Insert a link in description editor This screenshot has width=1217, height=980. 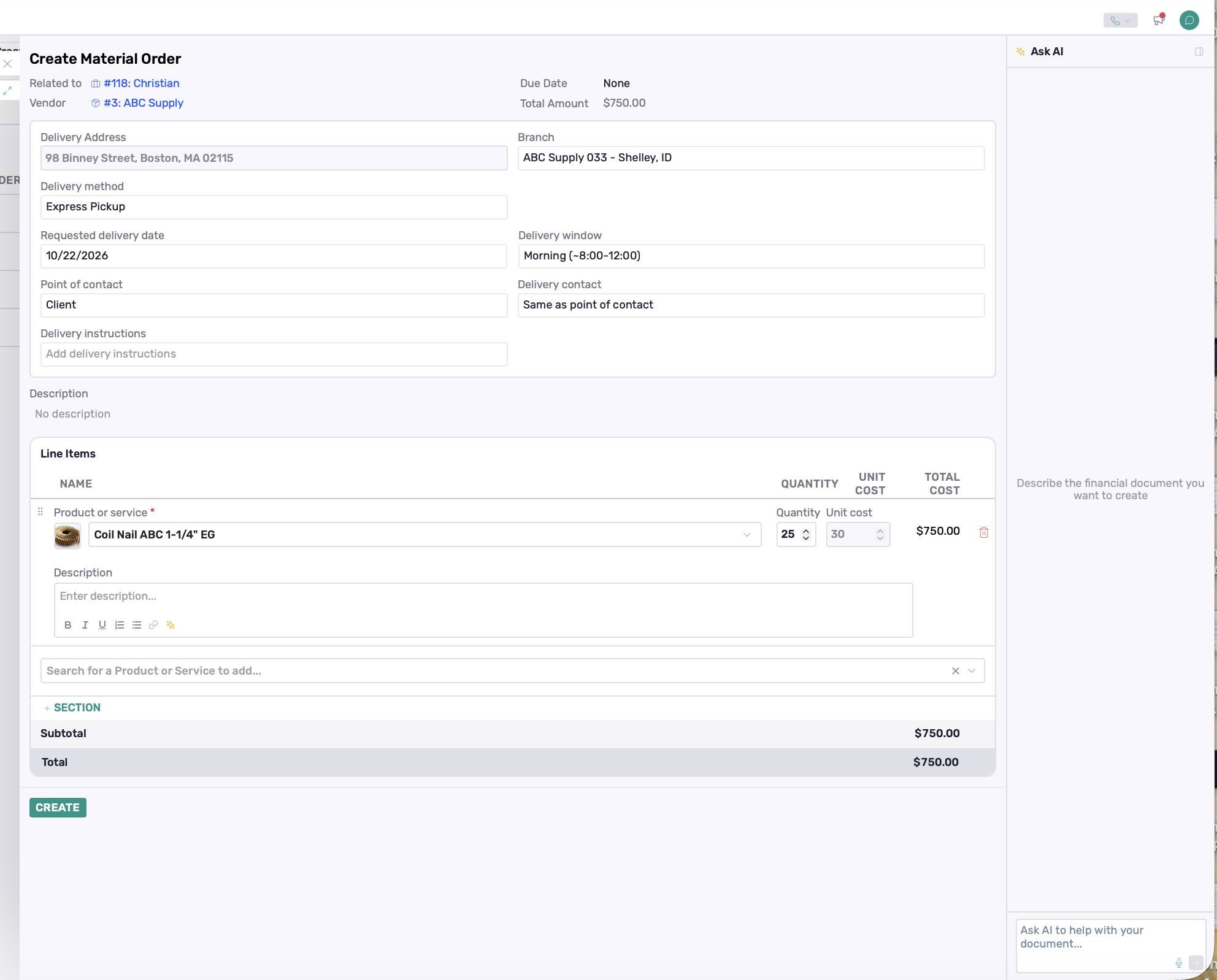(x=153, y=625)
